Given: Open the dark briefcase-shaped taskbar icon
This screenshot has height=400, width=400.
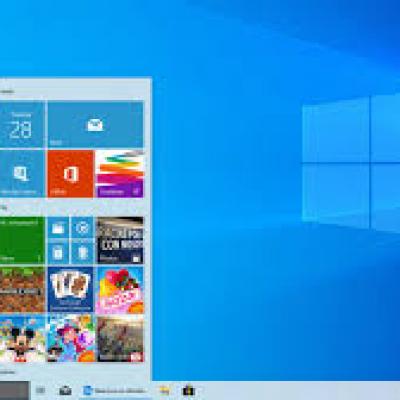Looking at the screenshot, I should [x=65, y=390].
